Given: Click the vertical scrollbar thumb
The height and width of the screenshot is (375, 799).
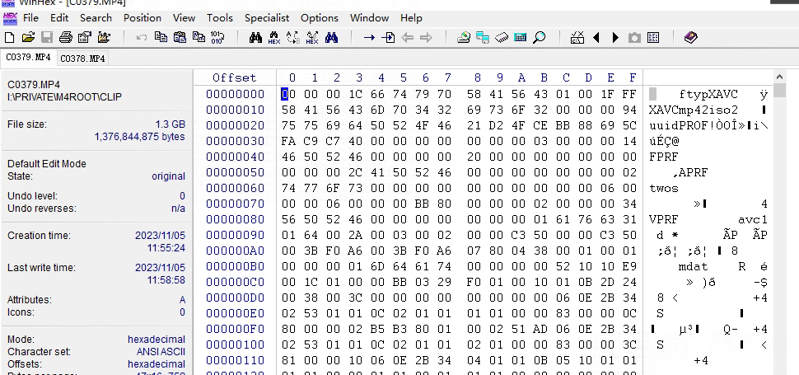Looking at the screenshot, I should click(x=779, y=90).
